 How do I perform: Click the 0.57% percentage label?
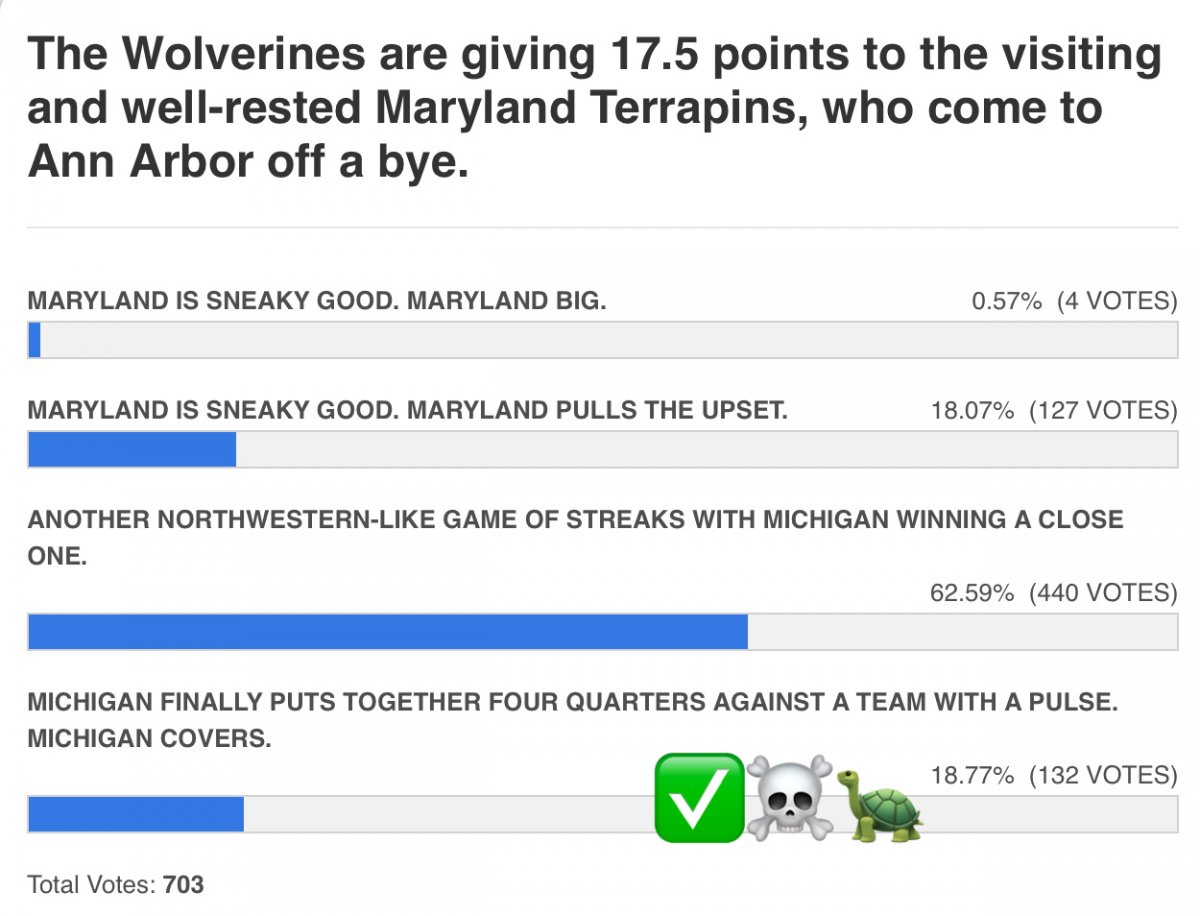pyautogui.click(x=1007, y=301)
